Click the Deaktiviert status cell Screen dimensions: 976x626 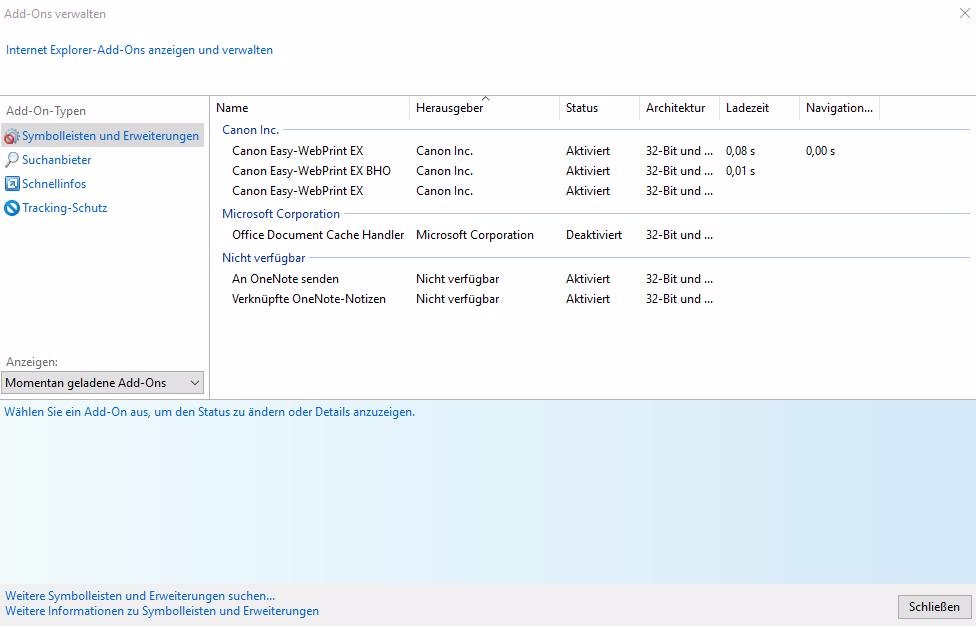pyautogui.click(x=594, y=235)
